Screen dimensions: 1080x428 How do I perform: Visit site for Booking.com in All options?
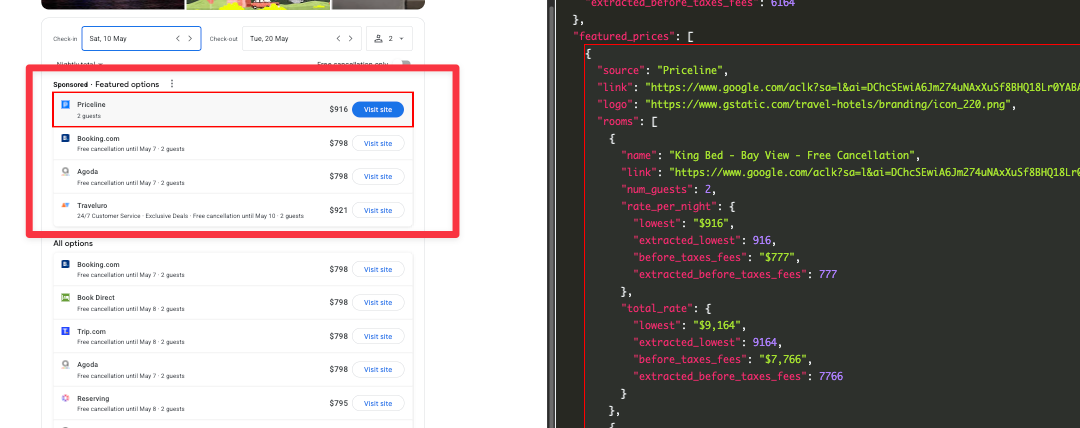pos(378,269)
